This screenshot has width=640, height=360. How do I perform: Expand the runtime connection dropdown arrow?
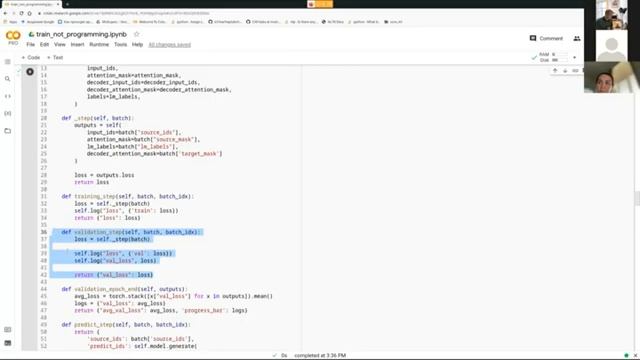pyautogui.click(x=575, y=58)
